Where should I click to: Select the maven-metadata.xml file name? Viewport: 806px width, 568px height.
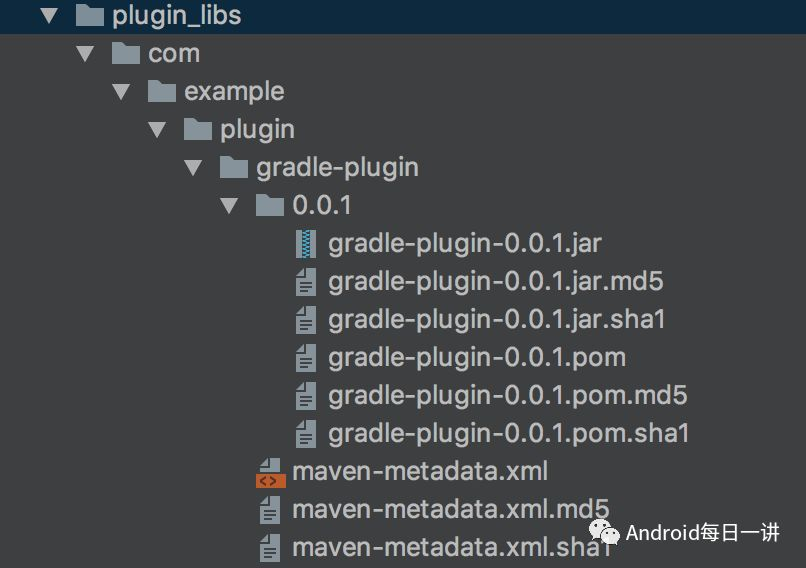(x=420, y=472)
